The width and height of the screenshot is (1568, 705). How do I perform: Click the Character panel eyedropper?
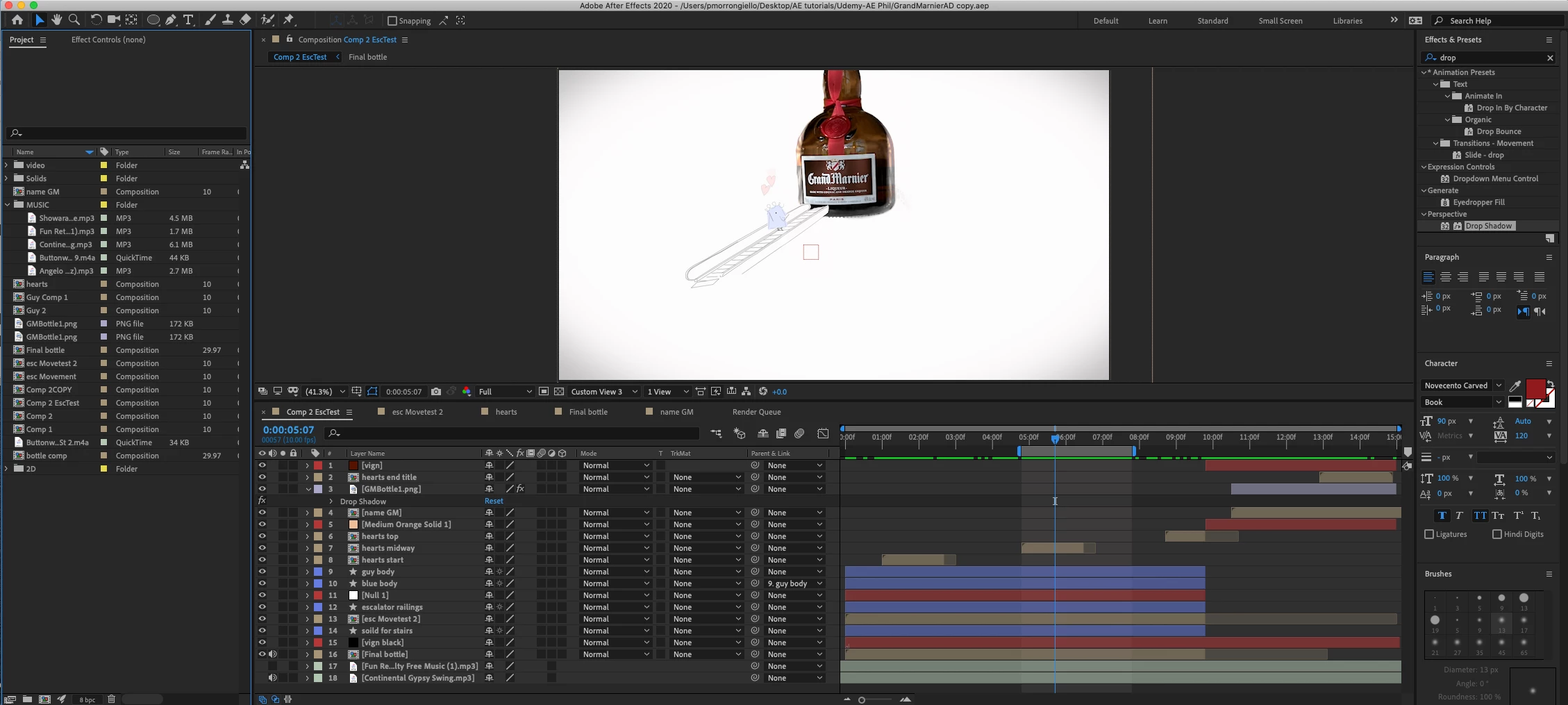1515,385
